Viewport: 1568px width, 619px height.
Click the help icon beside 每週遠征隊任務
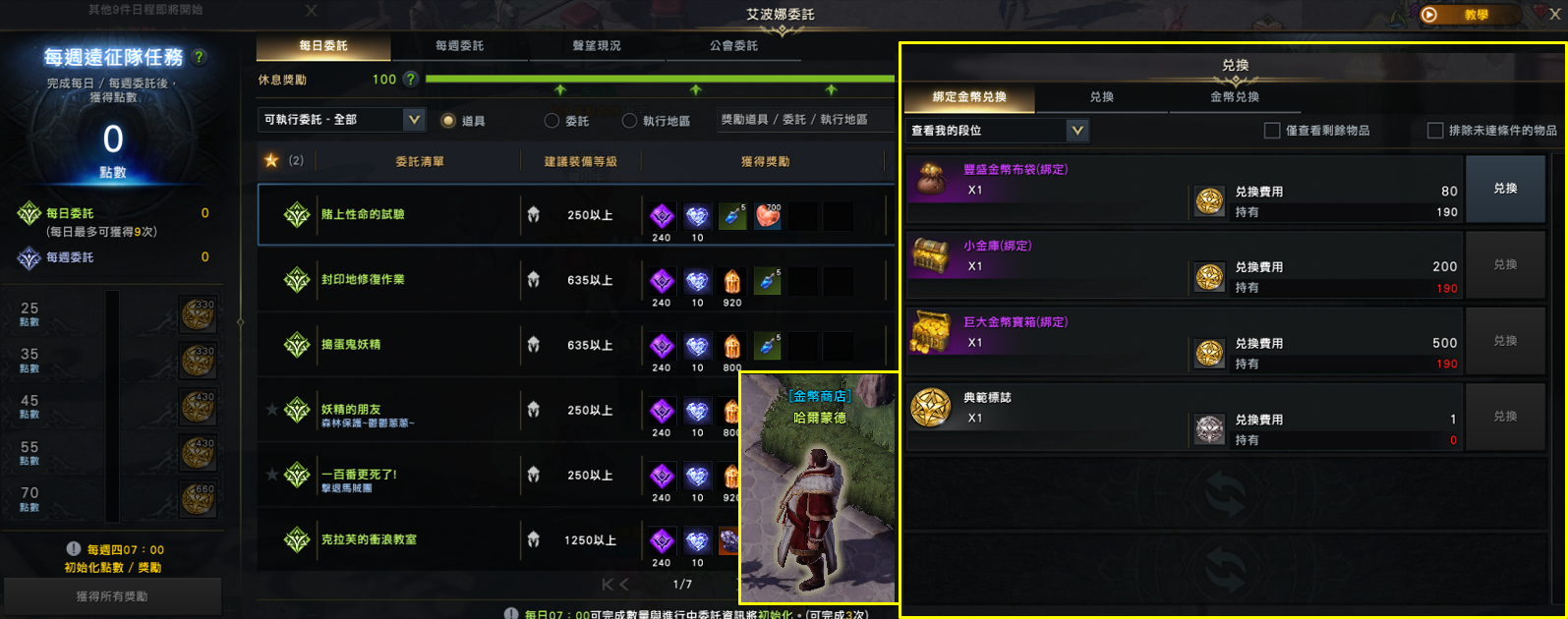200,57
